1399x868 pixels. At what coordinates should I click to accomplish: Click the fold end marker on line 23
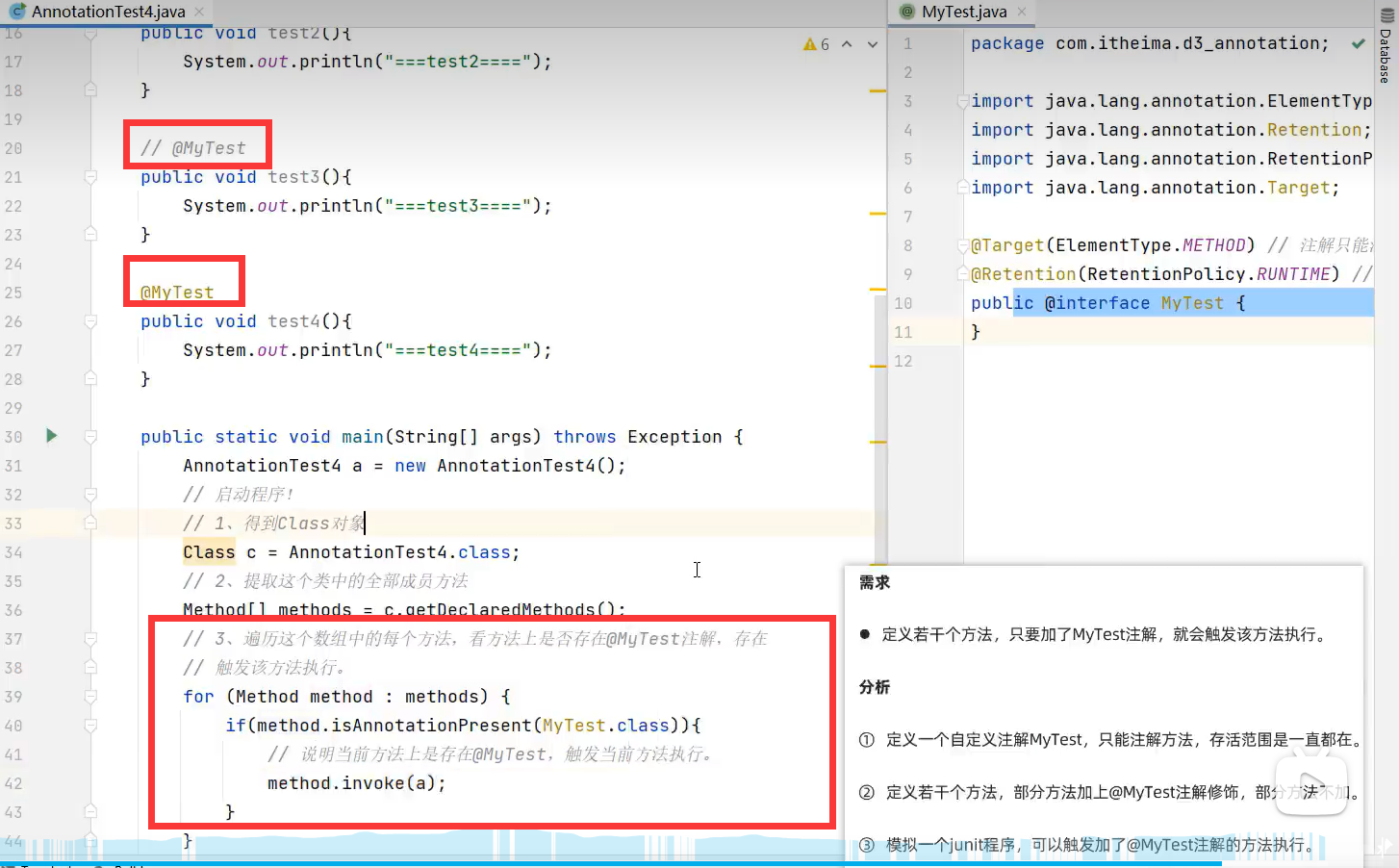90,234
